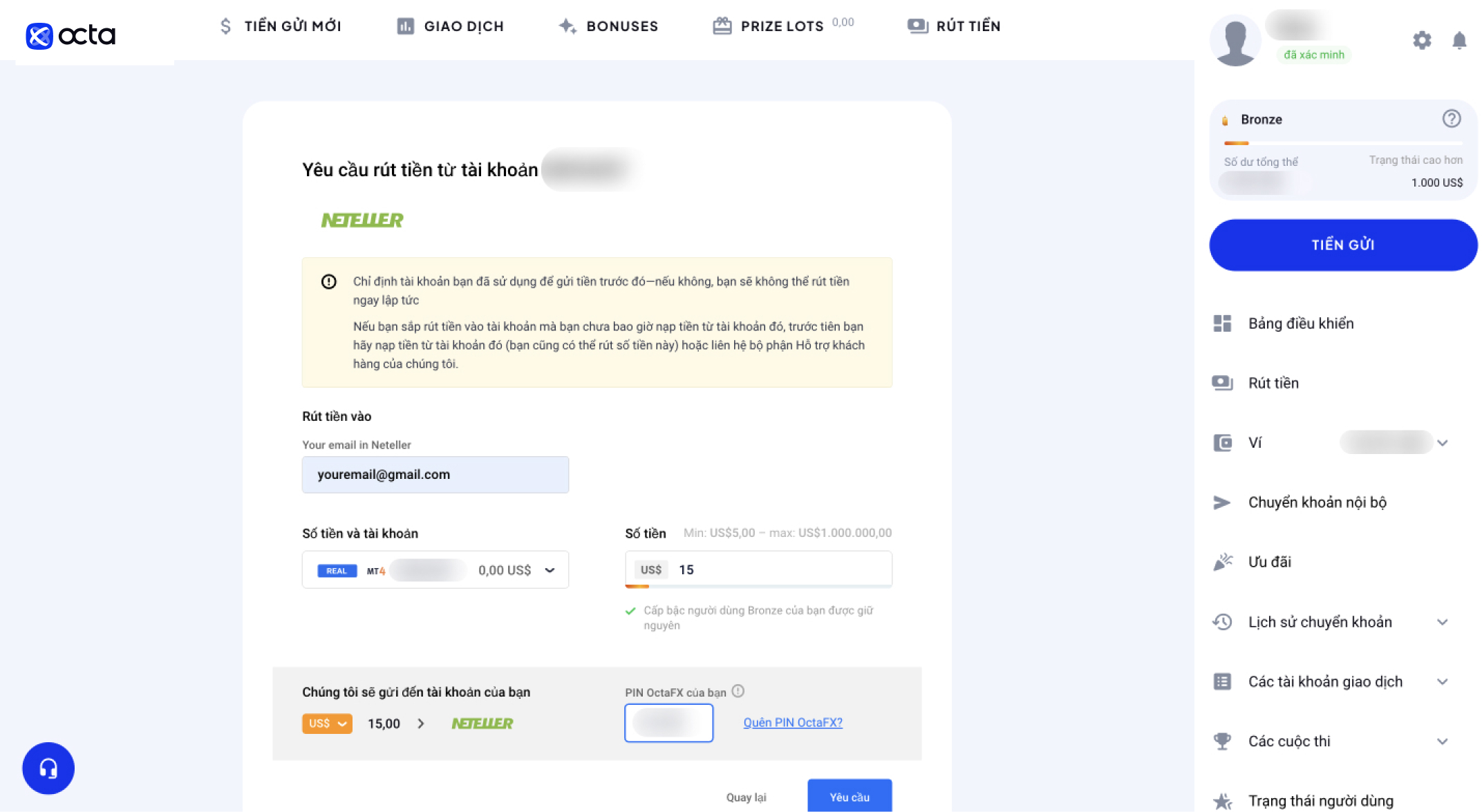Open the REAL MT4 account dropdown
The image size is (1482, 812).
coord(435,569)
